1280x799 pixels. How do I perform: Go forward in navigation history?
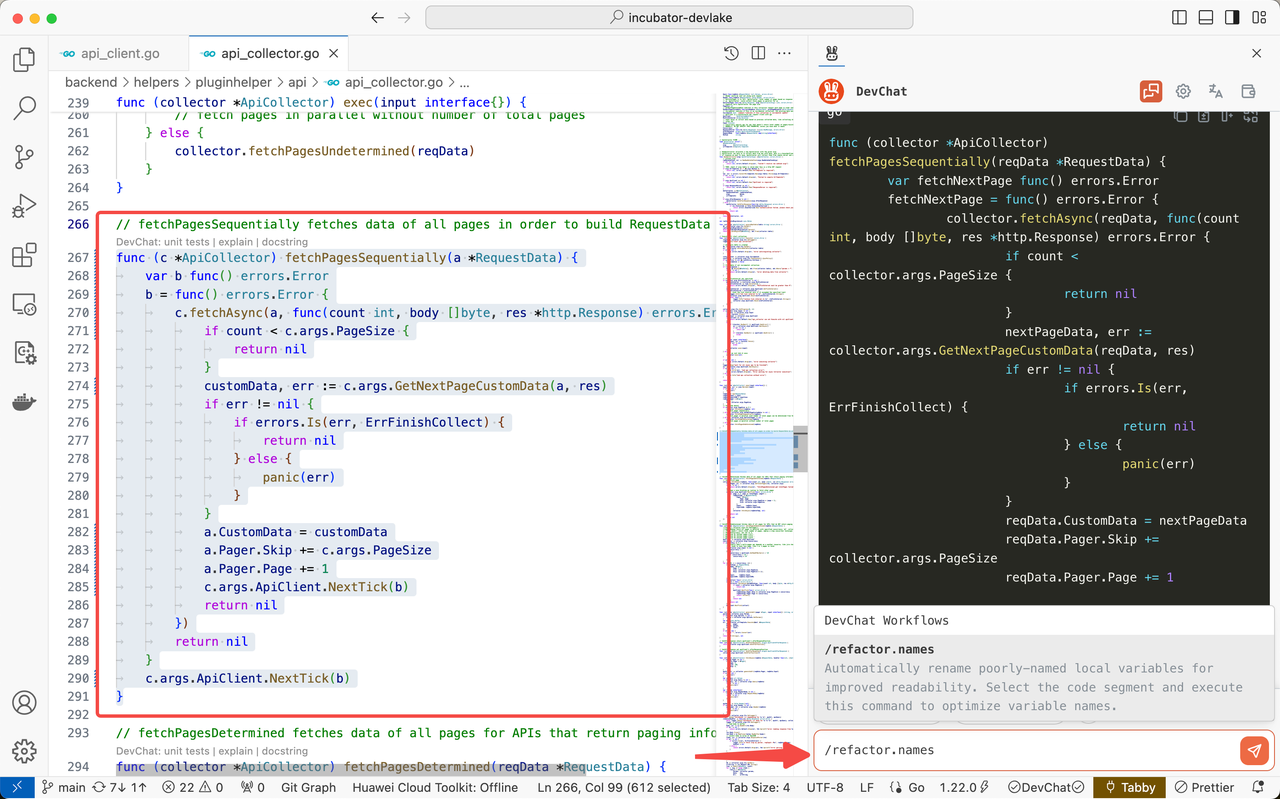tap(404, 18)
